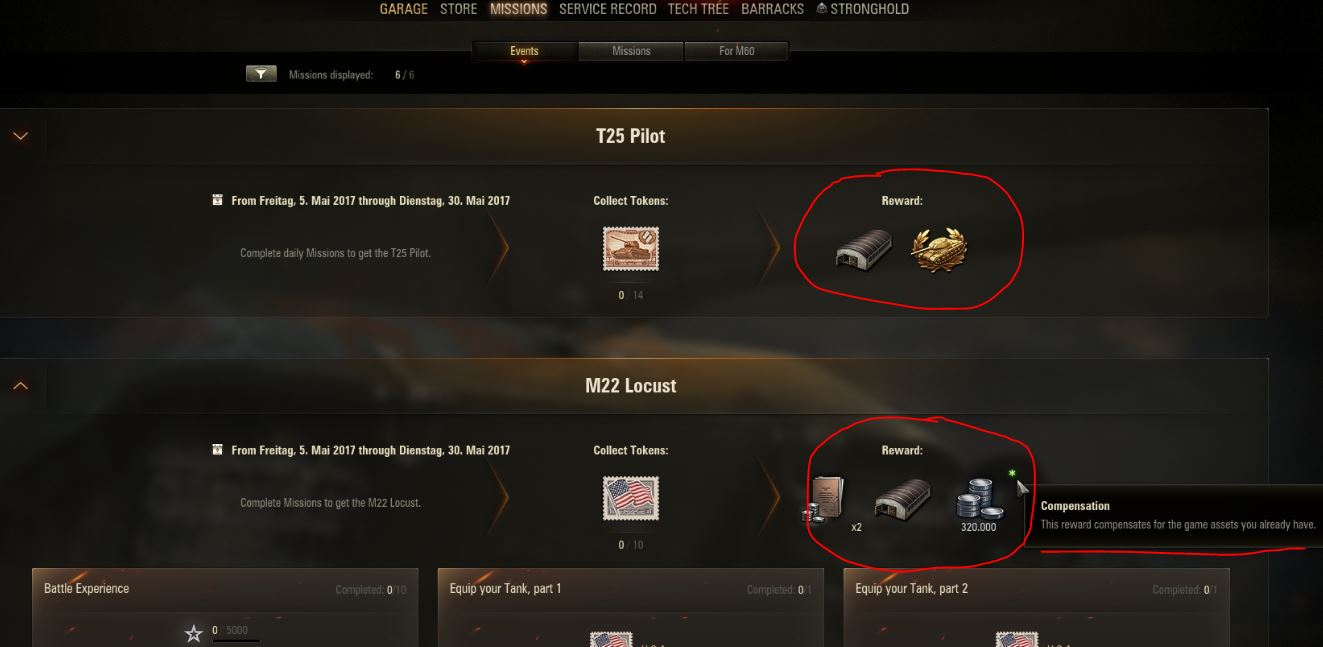Click the T25 Pilot tank token stamp
The width and height of the screenshot is (1323, 647).
coord(631,249)
